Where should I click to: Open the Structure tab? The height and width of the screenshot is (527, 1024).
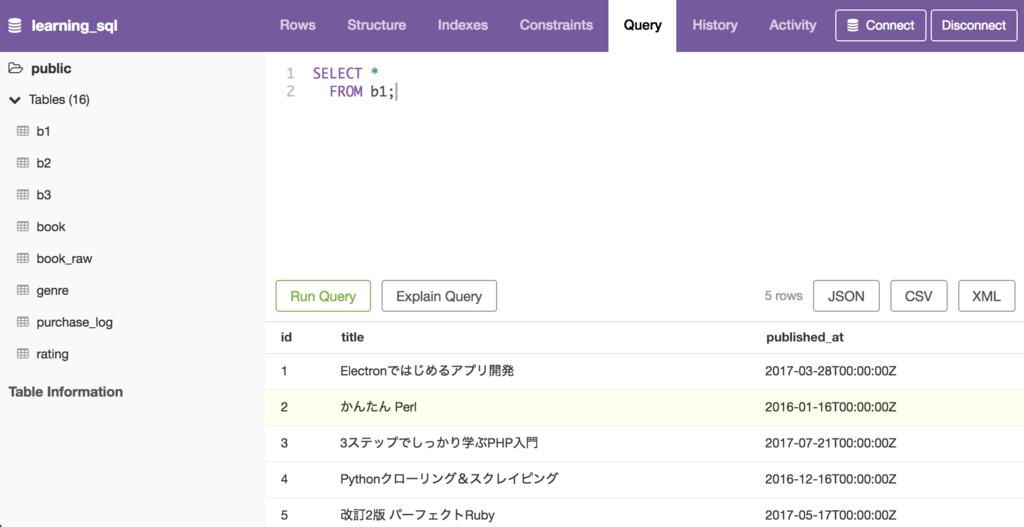[x=376, y=25]
